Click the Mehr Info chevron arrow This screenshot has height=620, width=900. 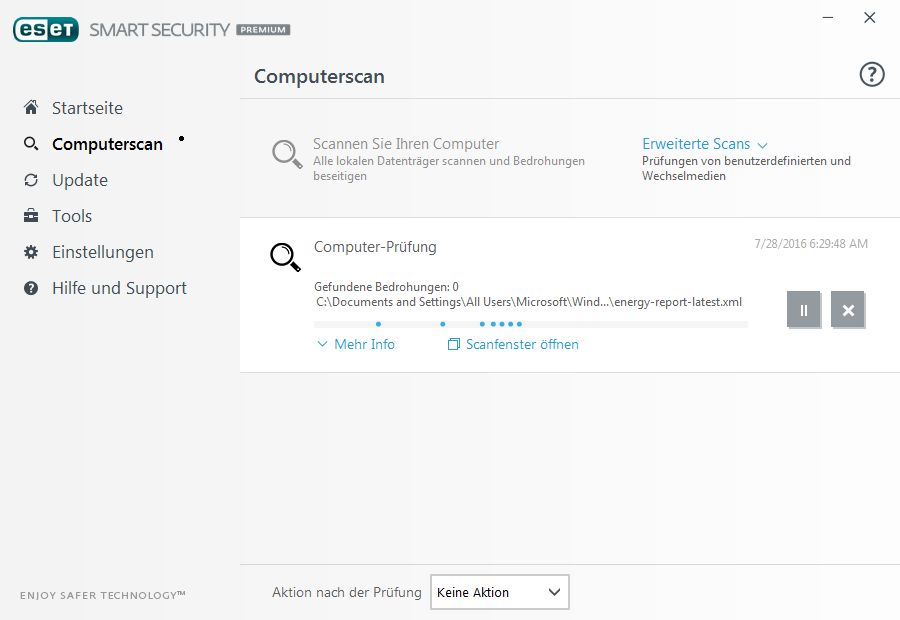(323, 344)
